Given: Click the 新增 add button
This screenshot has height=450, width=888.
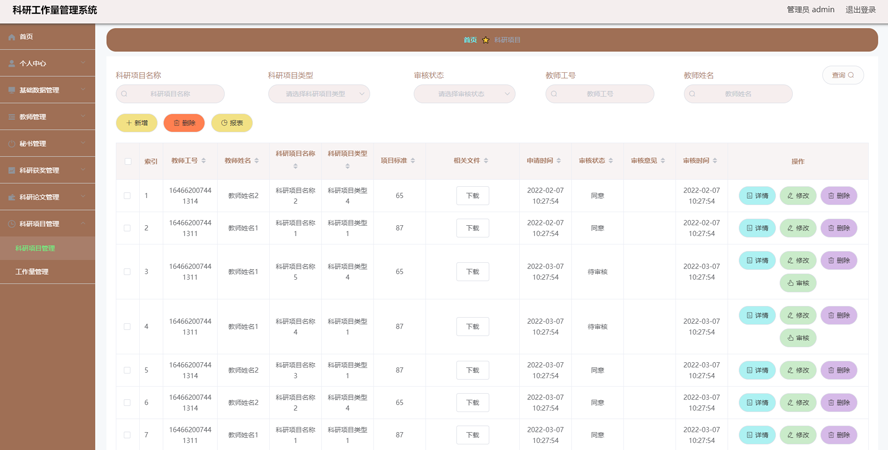Looking at the screenshot, I should click(136, 123).
